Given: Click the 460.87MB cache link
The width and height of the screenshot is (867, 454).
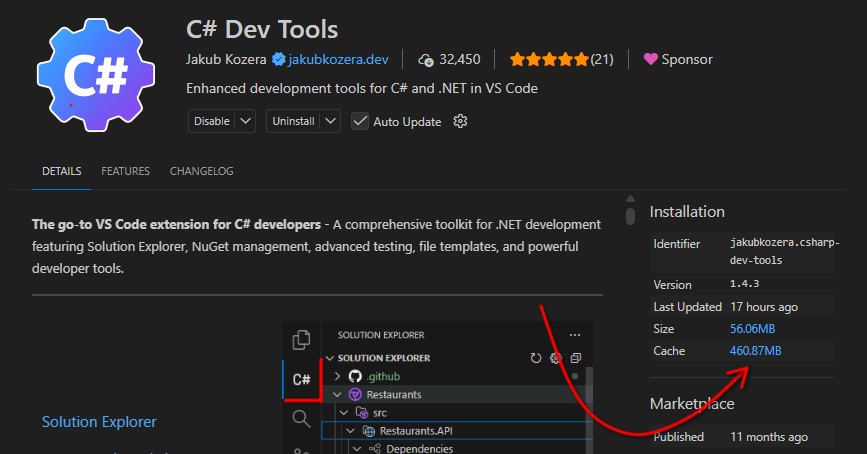Looking at the screenshot, I should pyautogui.click(x=755, y=351).
